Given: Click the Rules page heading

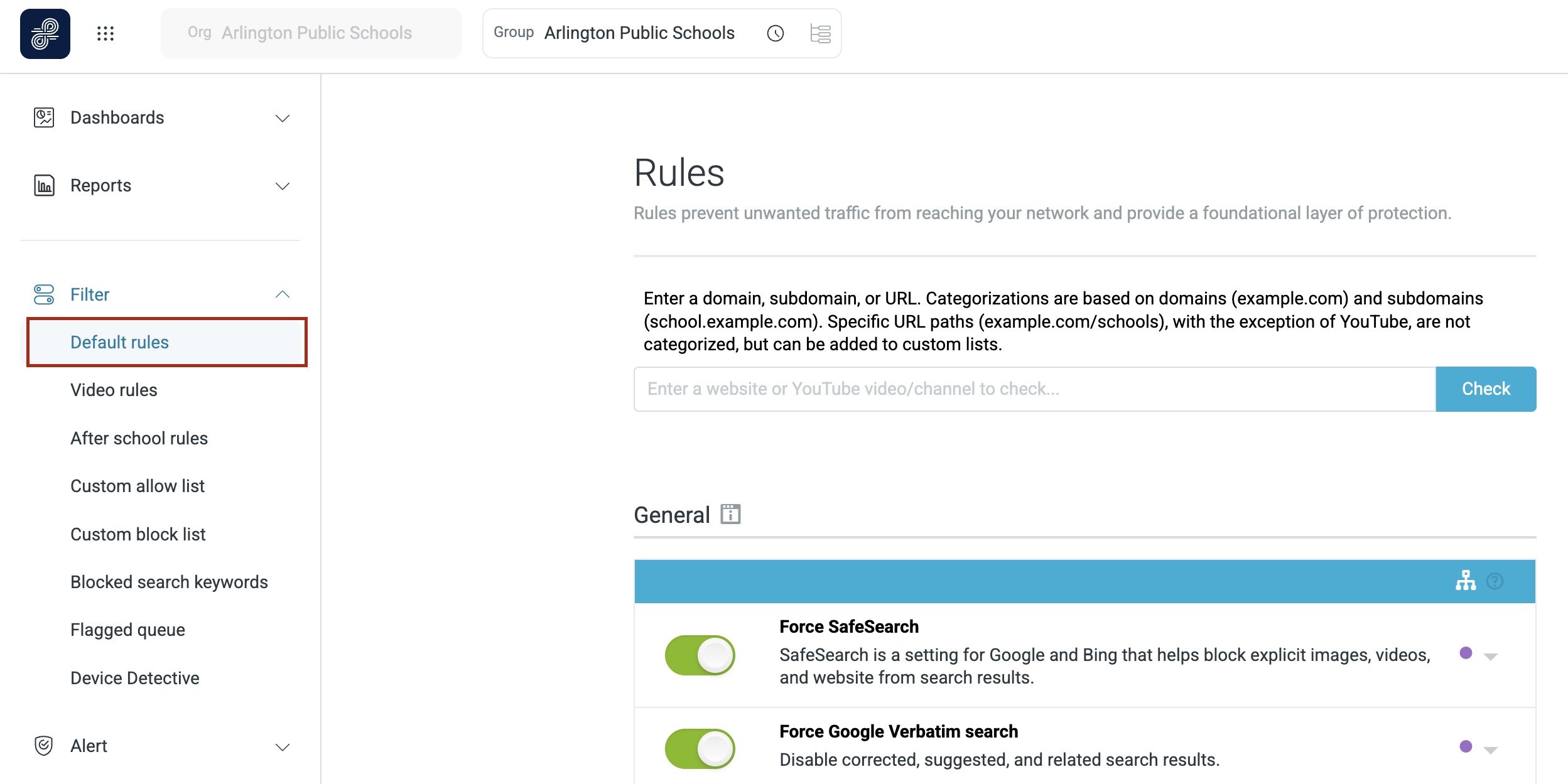Looking at the screenshot, I should 679,173.
